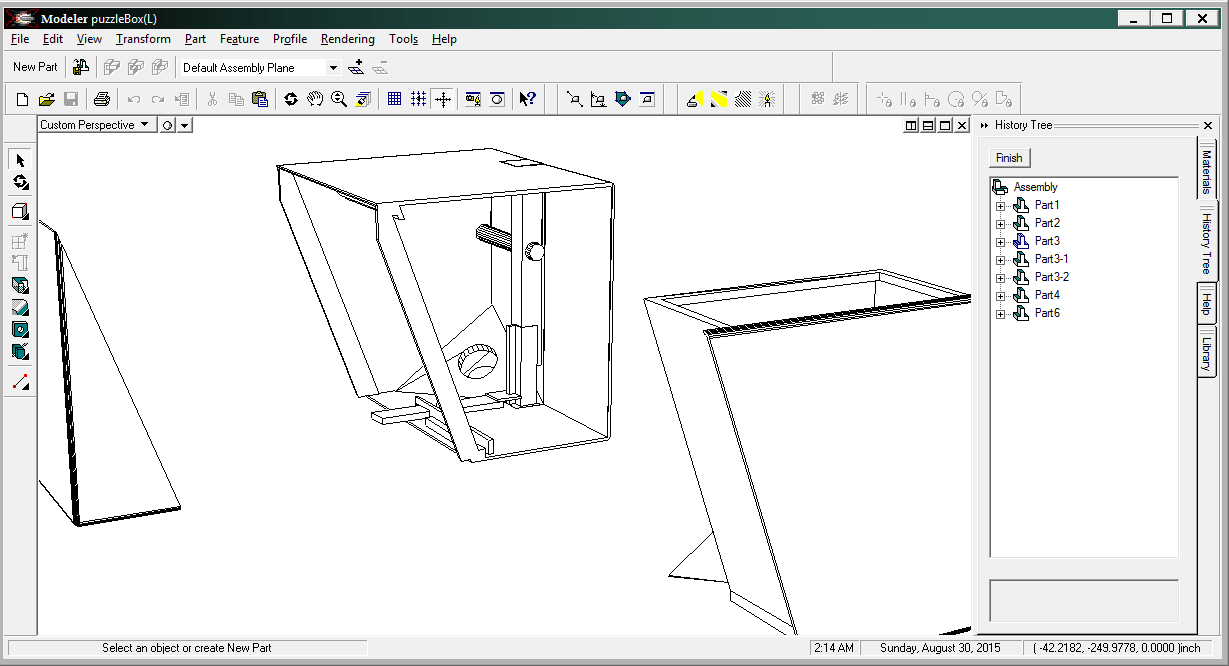Open the File menu
The width and height of the screenshot is (1229, 666).
(20, 39)
